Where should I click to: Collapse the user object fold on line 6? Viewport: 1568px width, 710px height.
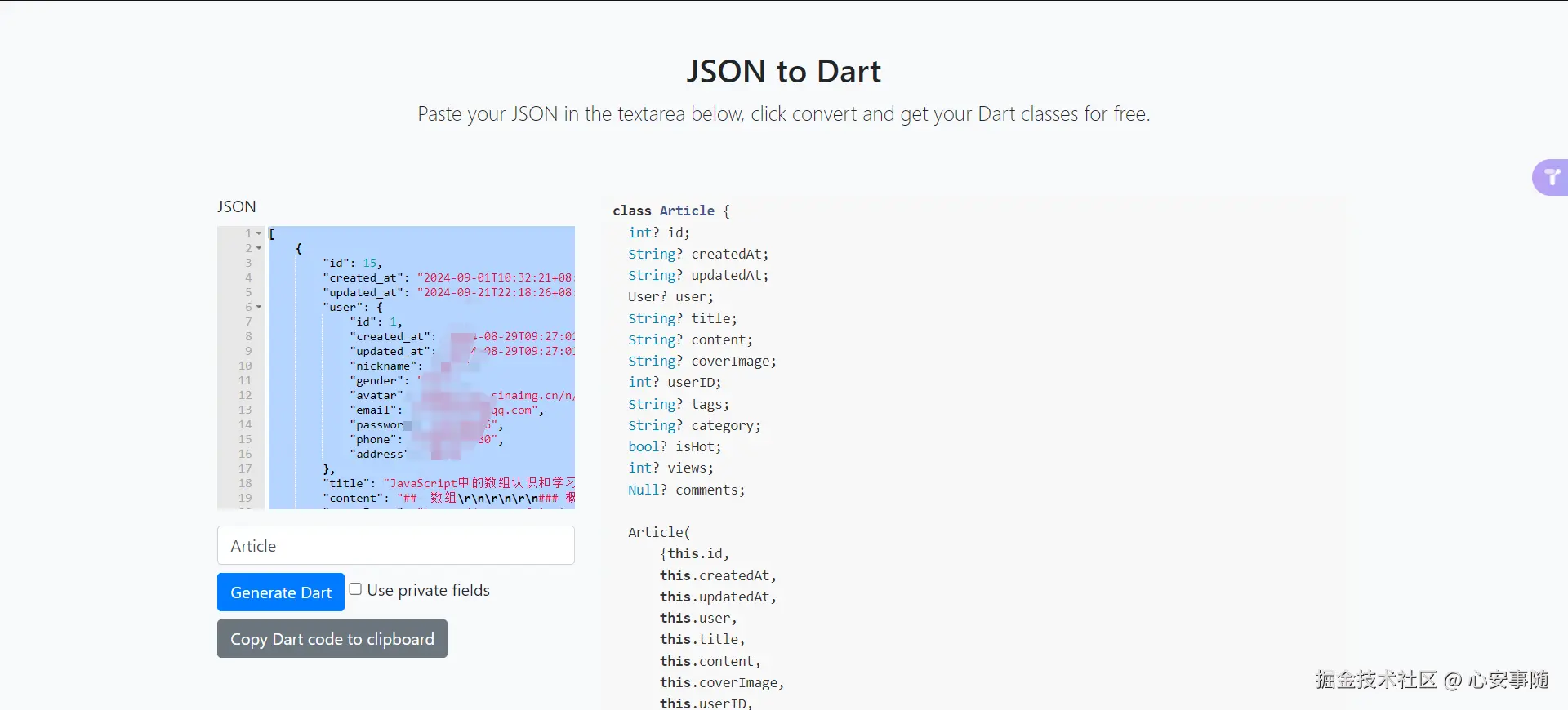tap(259, 307)
